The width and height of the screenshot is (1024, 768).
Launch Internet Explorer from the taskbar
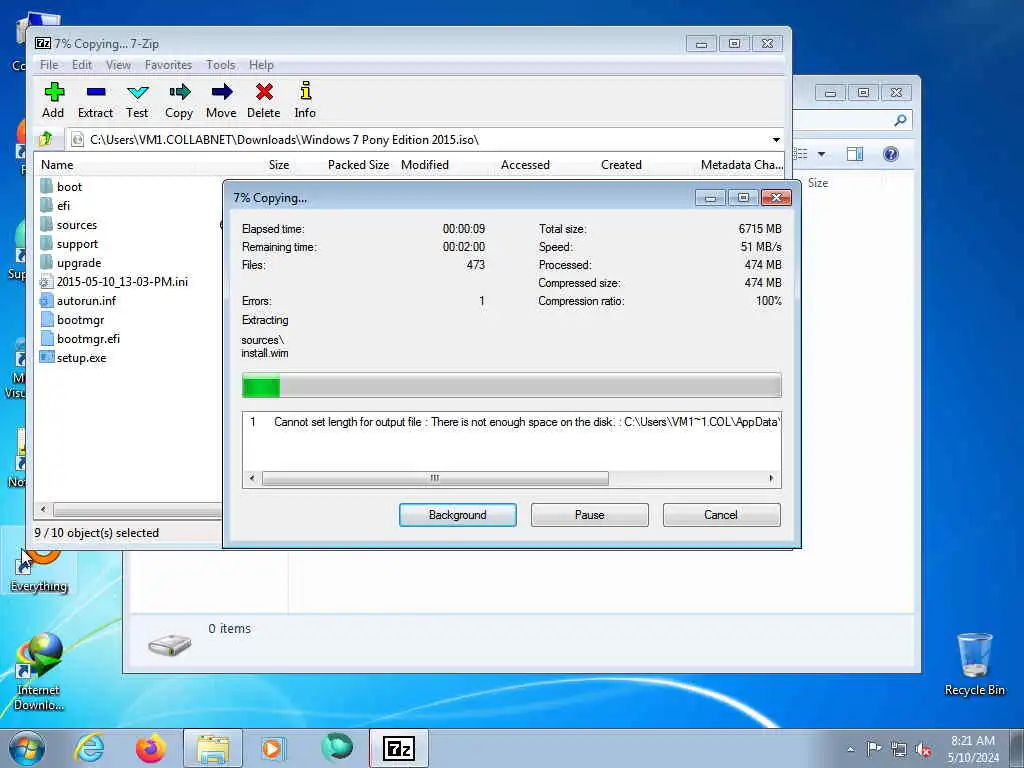(89, 748)
